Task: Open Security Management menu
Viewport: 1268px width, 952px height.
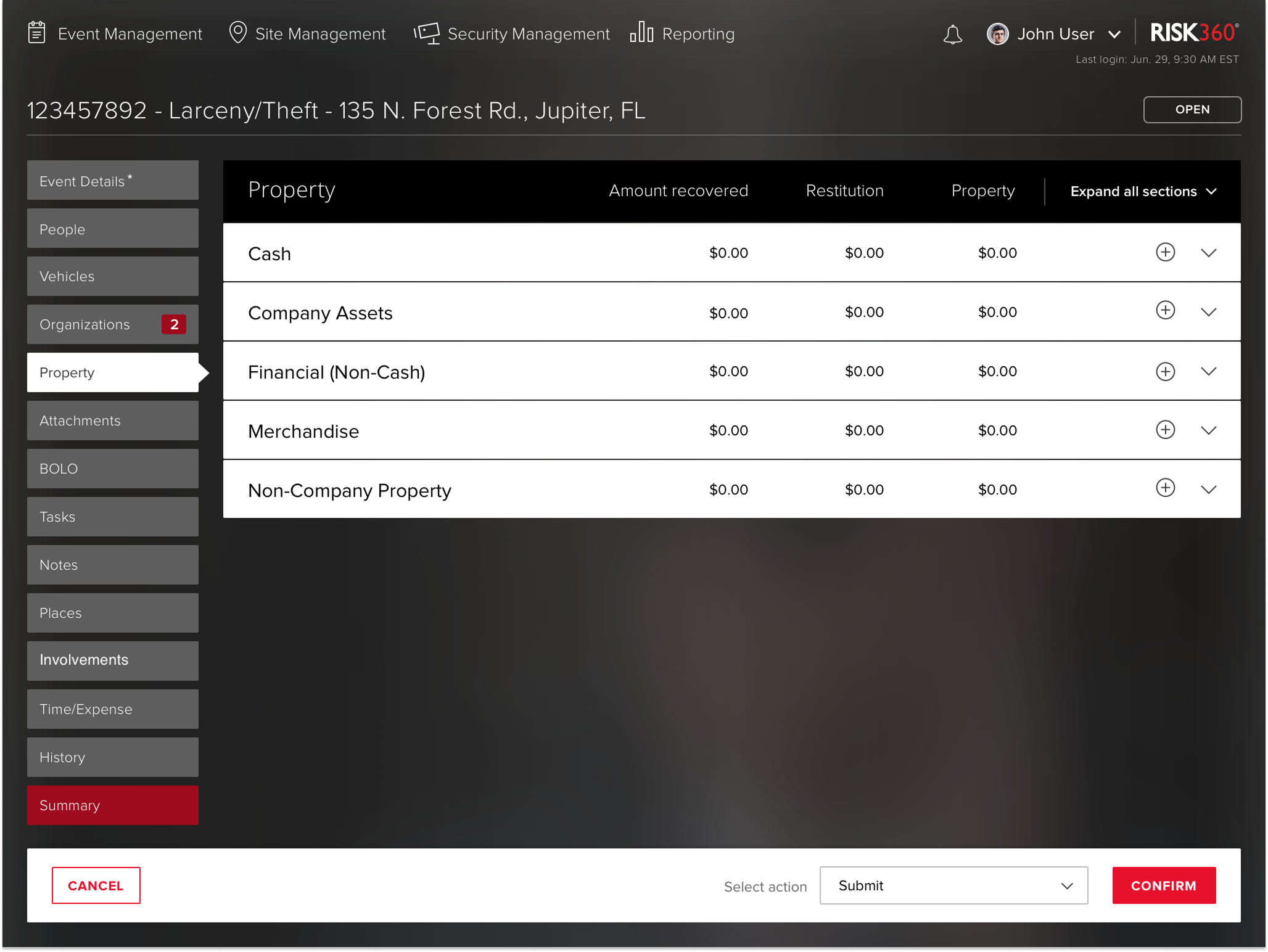Action: click(x=512, y=34)
